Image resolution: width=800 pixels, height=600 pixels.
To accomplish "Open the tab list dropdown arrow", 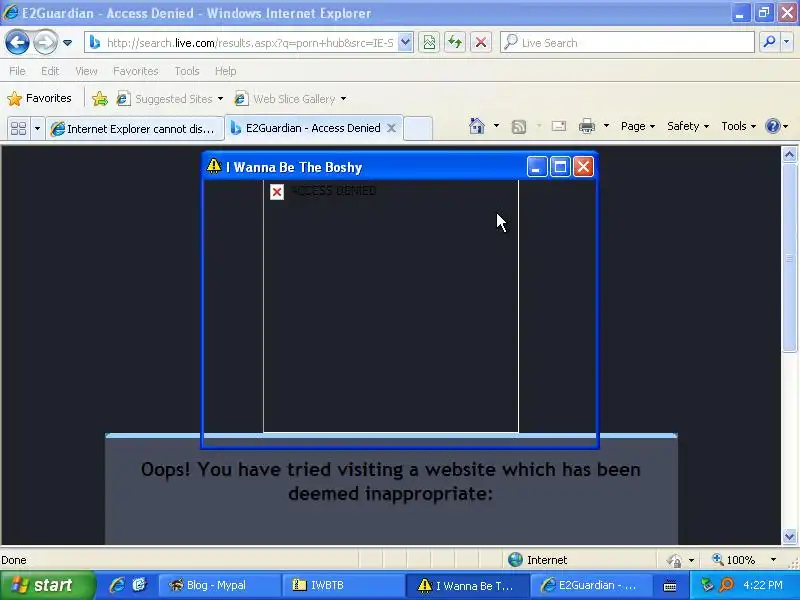I will coord(37,128).
